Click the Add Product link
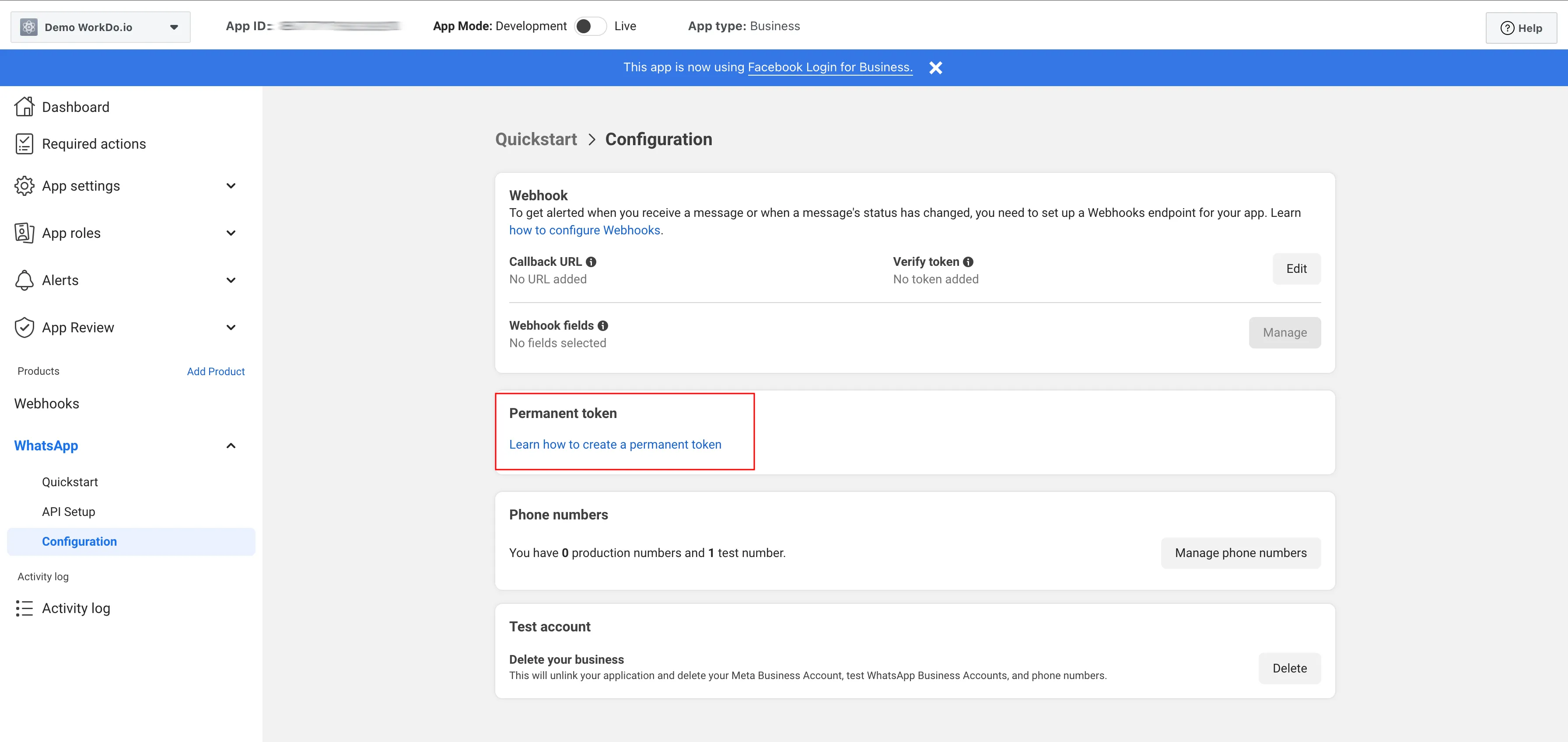The height and width of the screenshot is (742, 1568). point(216,371)
